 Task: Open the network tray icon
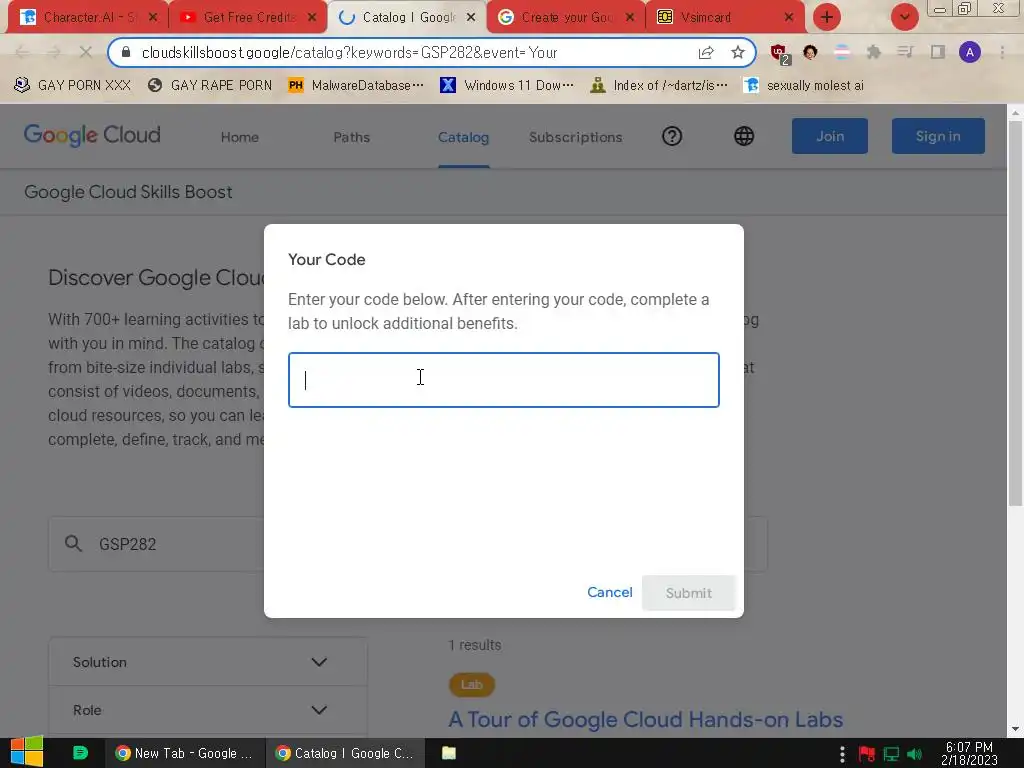tap(891, 754)
